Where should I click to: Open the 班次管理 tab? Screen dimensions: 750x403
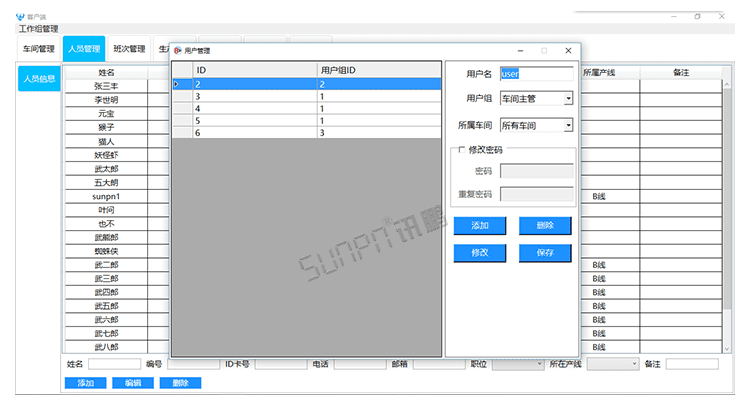click(x=129, y=48)
